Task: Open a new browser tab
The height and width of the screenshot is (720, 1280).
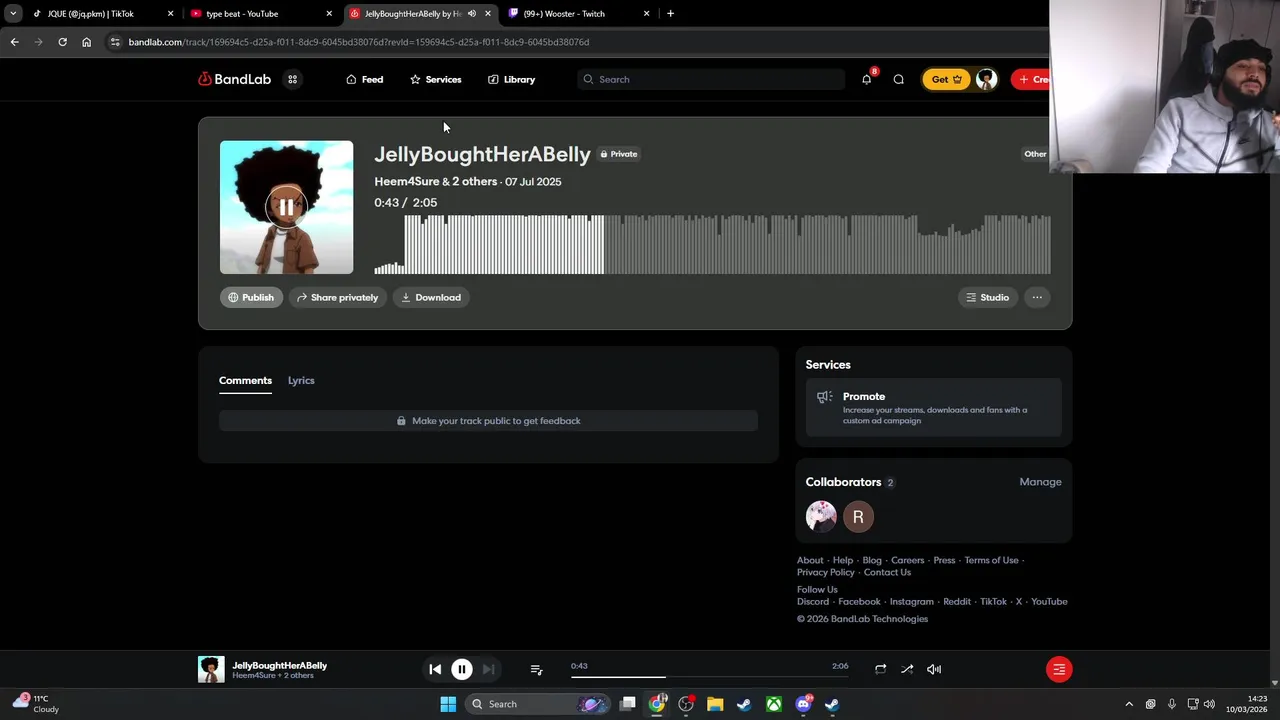Action: click(x=670, y=14)
